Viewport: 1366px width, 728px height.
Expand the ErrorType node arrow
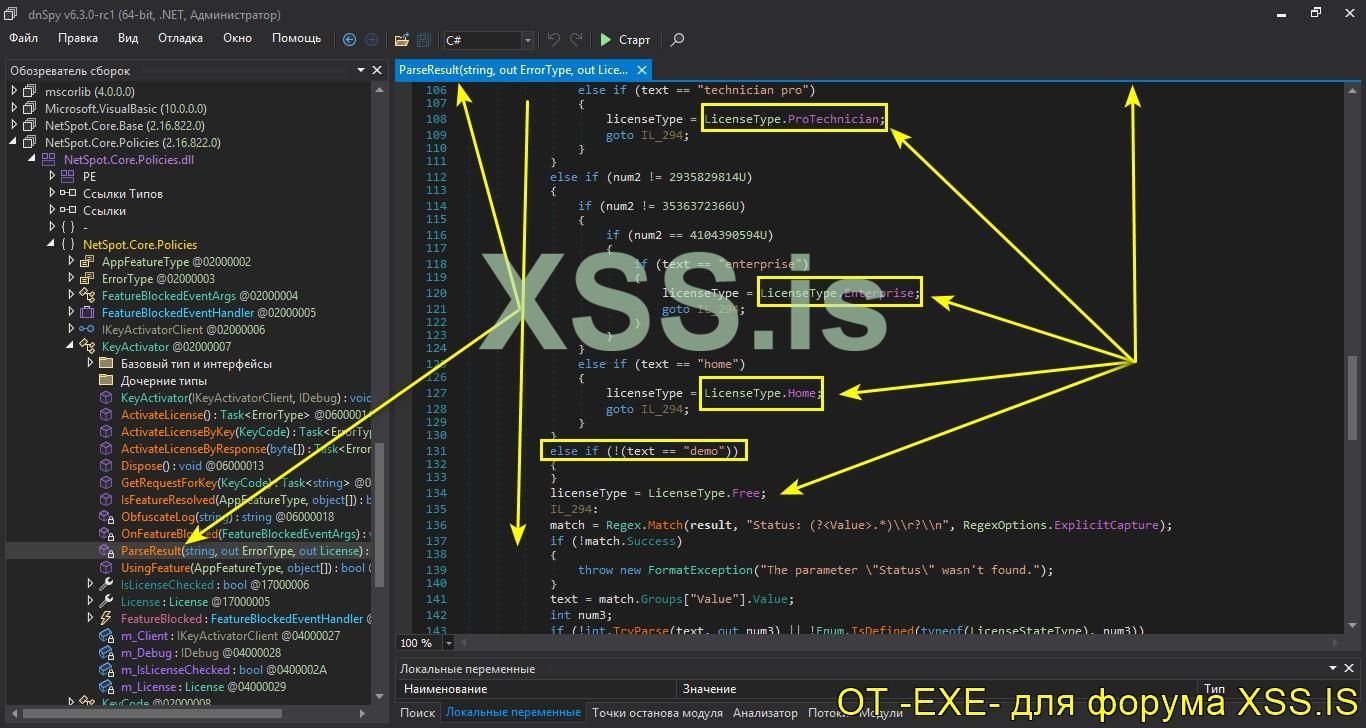tap(71, 279)
